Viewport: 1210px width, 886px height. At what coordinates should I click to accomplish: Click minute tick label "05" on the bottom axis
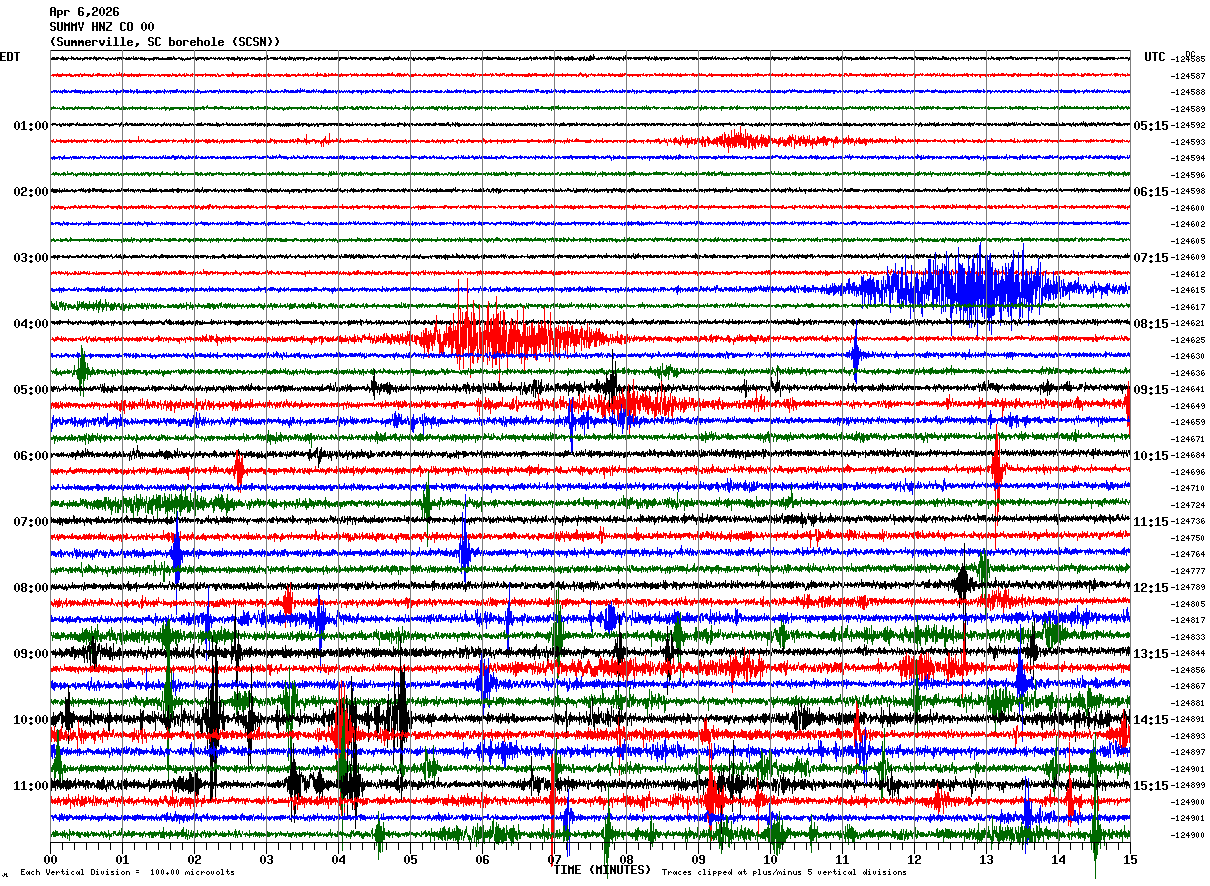click(x=410, y=859)
